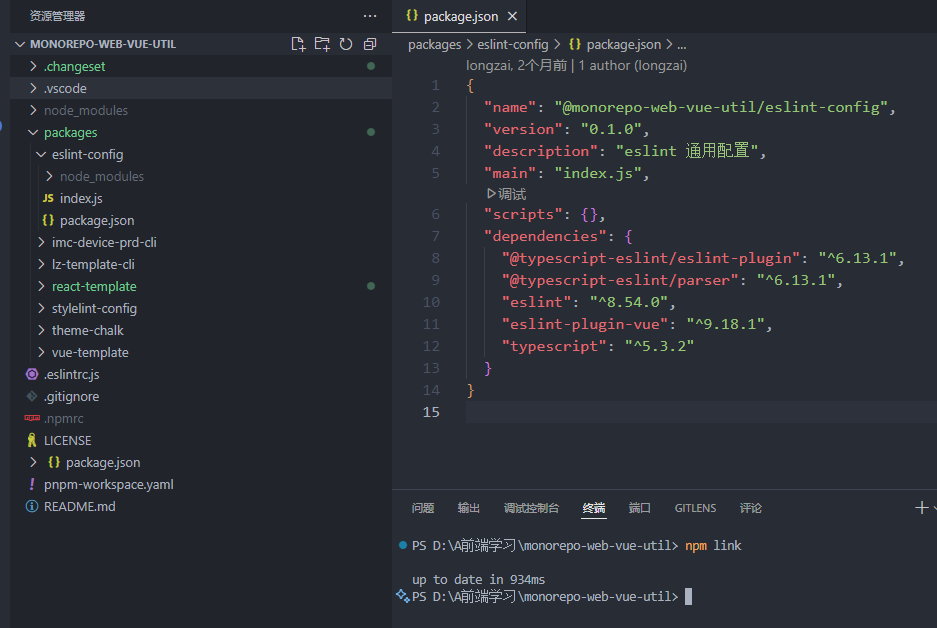Click the "dependencies" key on line 7
Screen dimensions: 937x628
tap(545, 237)
